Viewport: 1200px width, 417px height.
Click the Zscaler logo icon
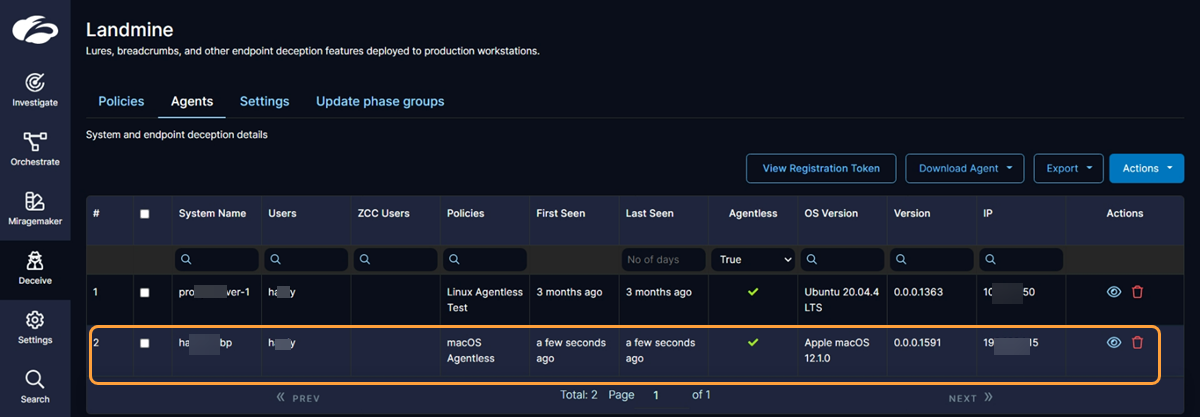click(35, 29)
